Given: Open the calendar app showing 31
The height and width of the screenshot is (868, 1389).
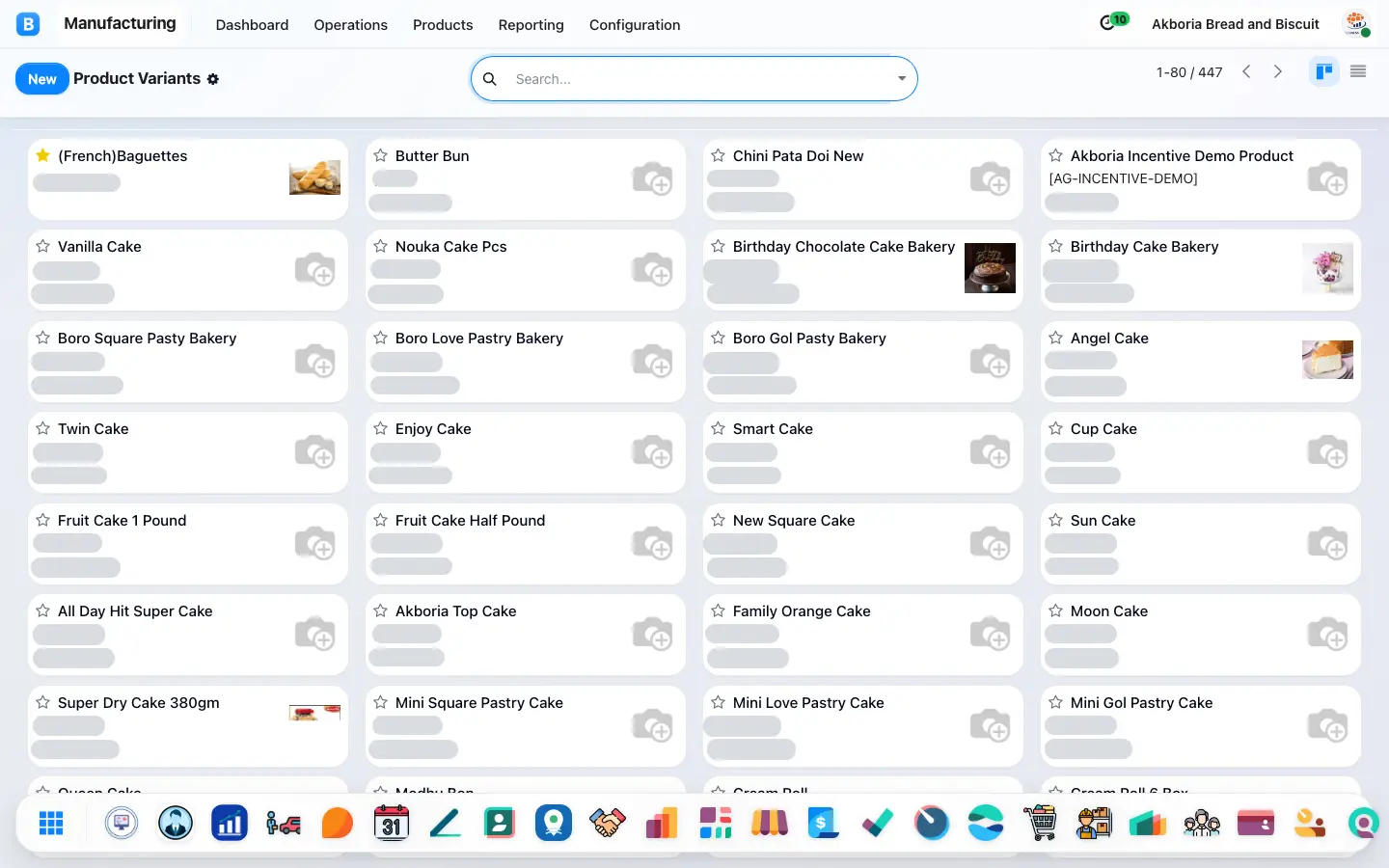Looking at the screenshot, I should click(x=392, y=824).
